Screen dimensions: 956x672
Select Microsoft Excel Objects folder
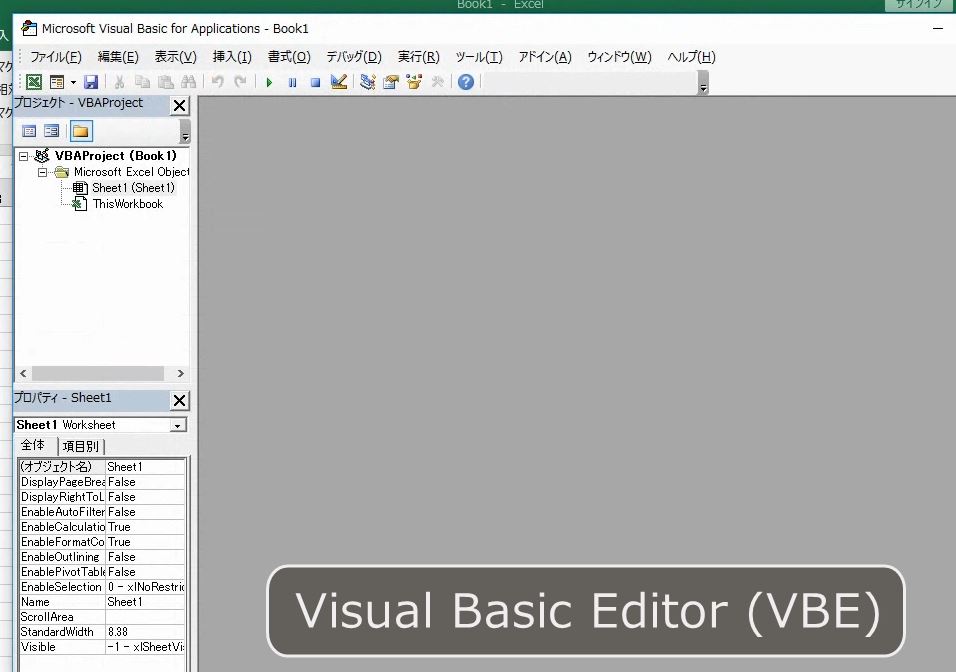click(x=131, y=172)
